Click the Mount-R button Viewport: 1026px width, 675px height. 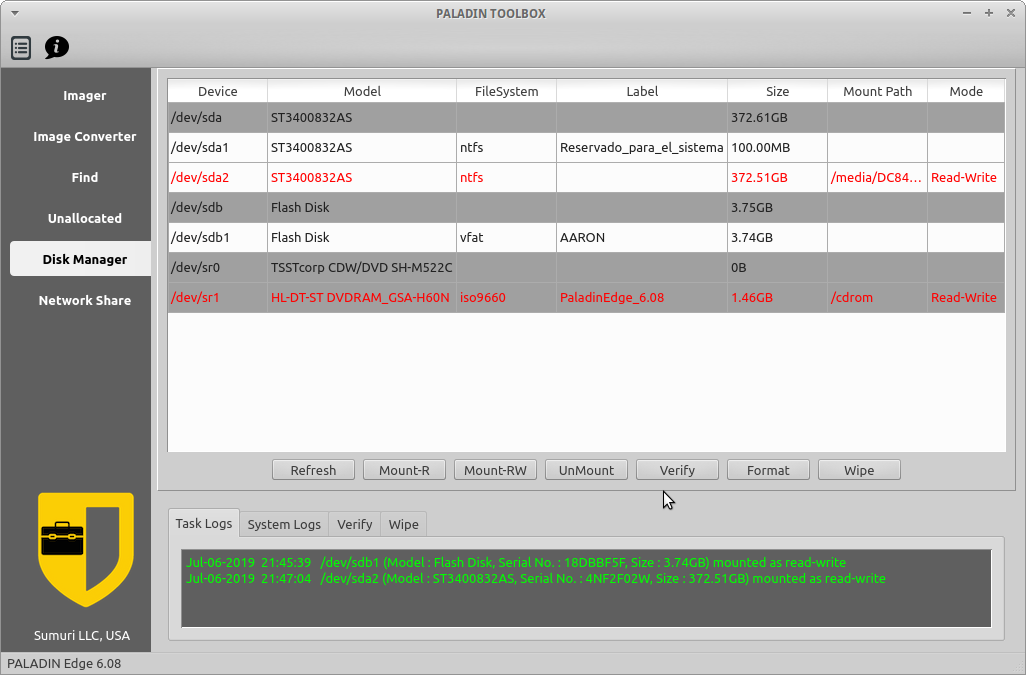click(x=404, y=470)
